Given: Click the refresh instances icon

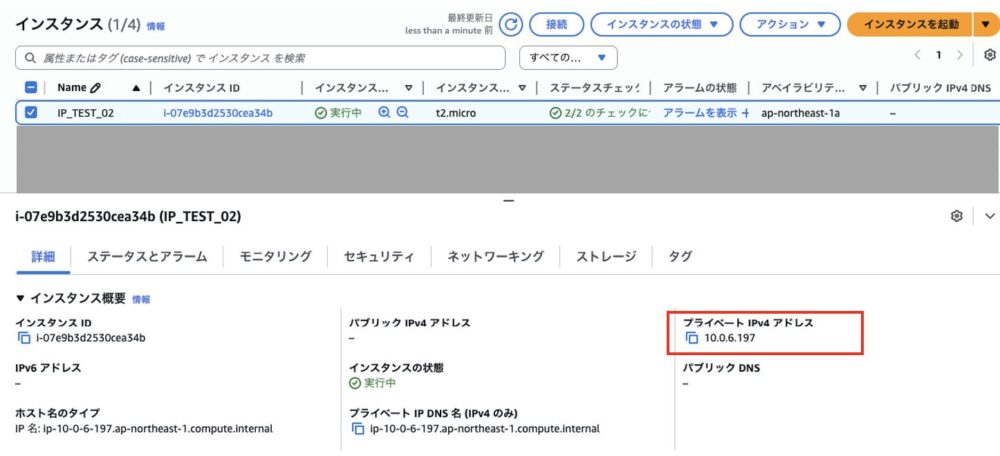Looking at the screenshot, I should pos(512,24).
